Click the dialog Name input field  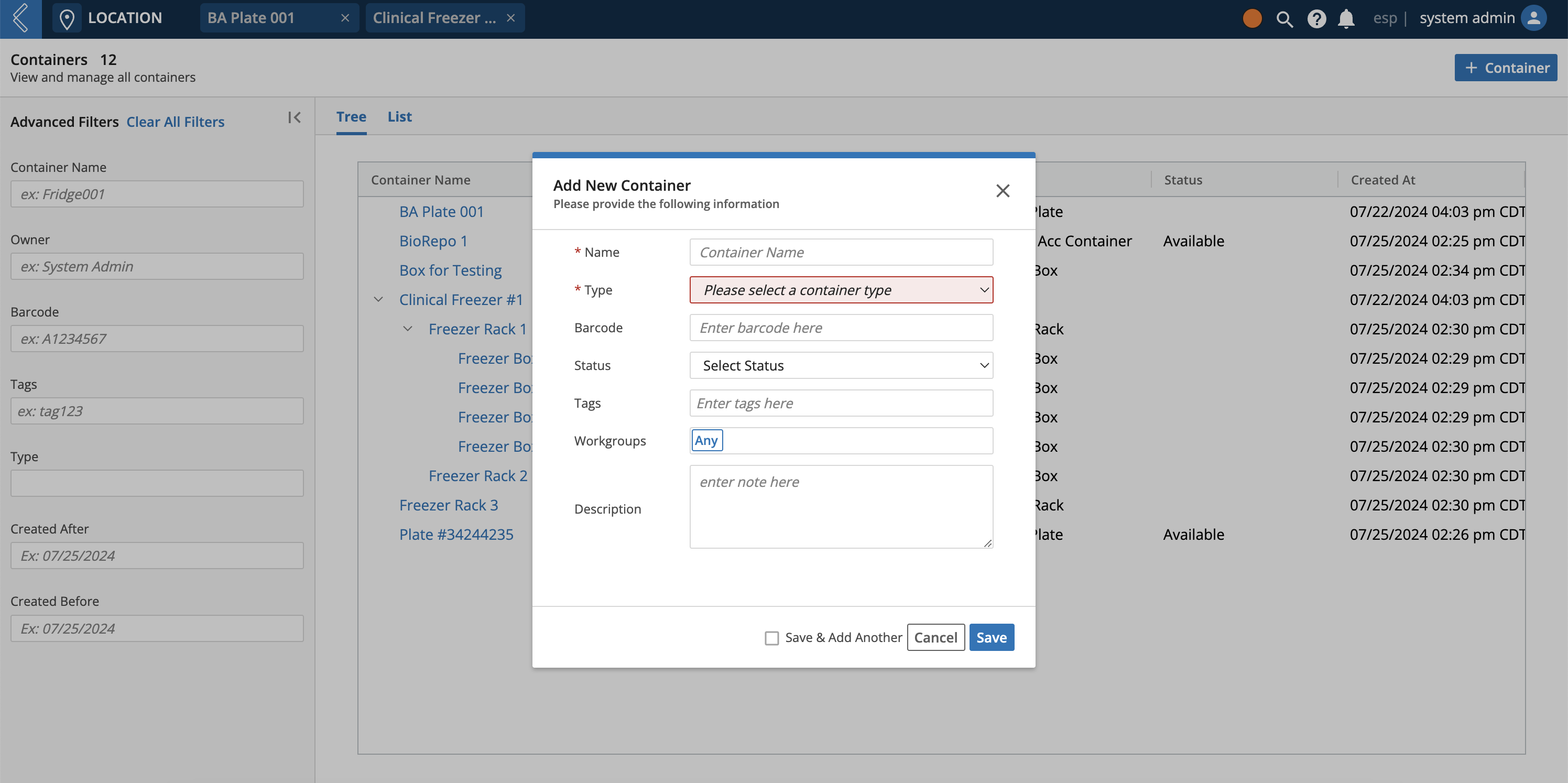click(841, 252)
